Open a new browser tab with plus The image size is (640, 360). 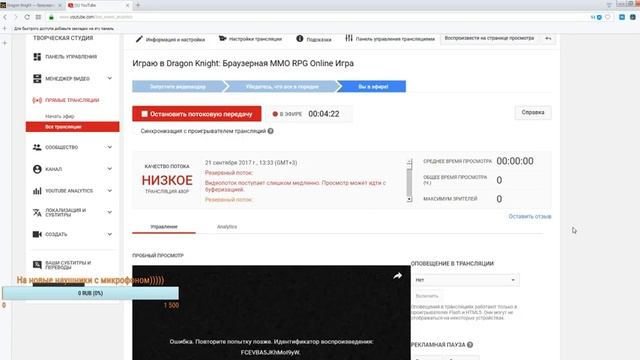pyautogui.click(x=138, y=5)
